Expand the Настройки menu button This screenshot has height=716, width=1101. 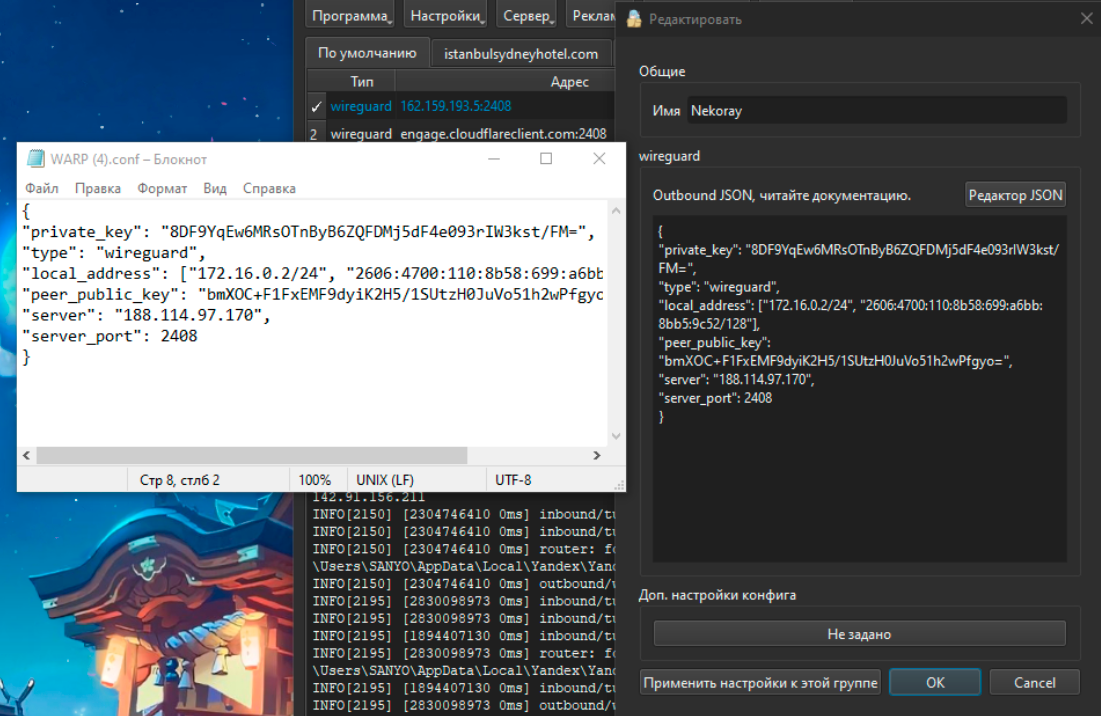coord(444,16)
